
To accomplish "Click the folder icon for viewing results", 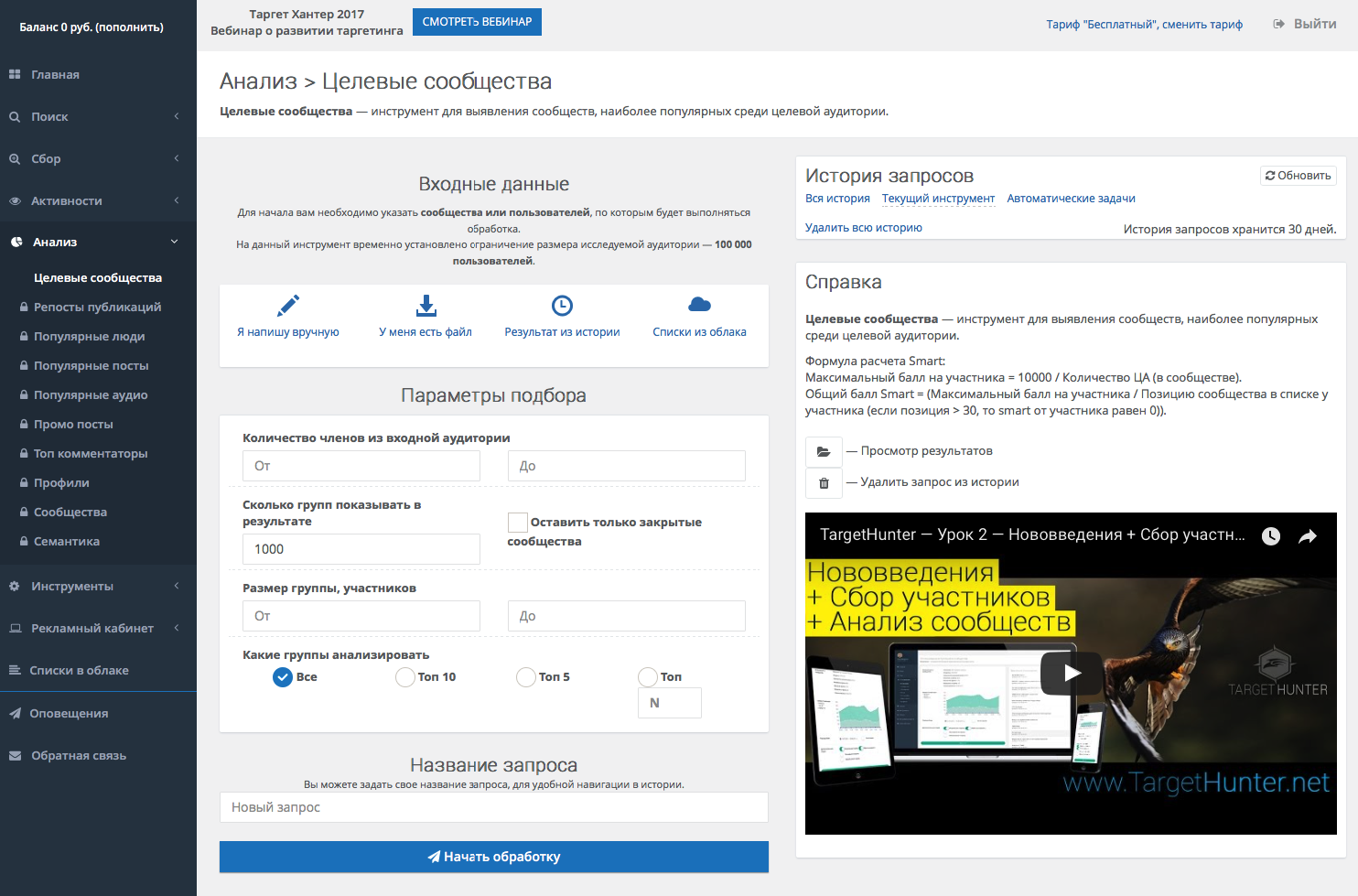I will (x=824, y=452).
